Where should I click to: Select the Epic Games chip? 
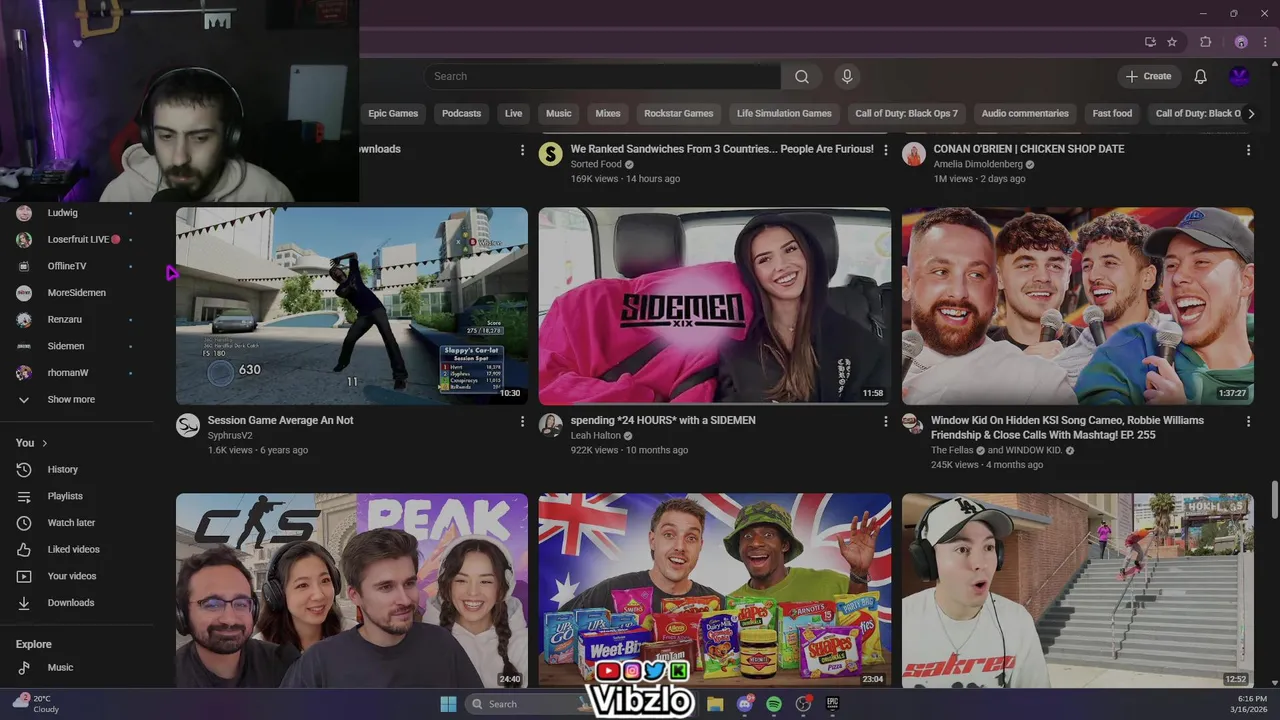pos(393,114)
